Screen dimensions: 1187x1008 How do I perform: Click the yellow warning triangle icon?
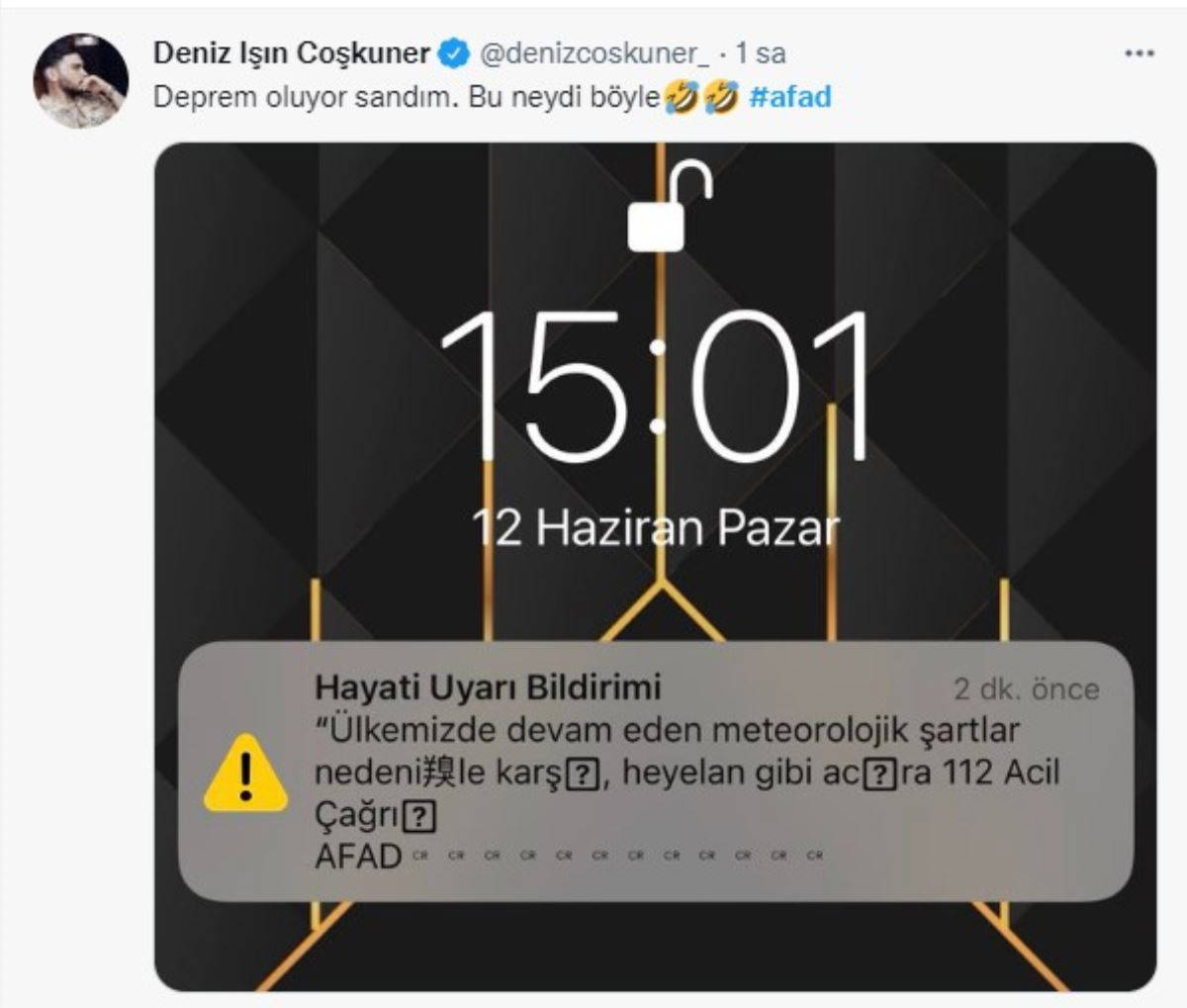pos(245,774)
